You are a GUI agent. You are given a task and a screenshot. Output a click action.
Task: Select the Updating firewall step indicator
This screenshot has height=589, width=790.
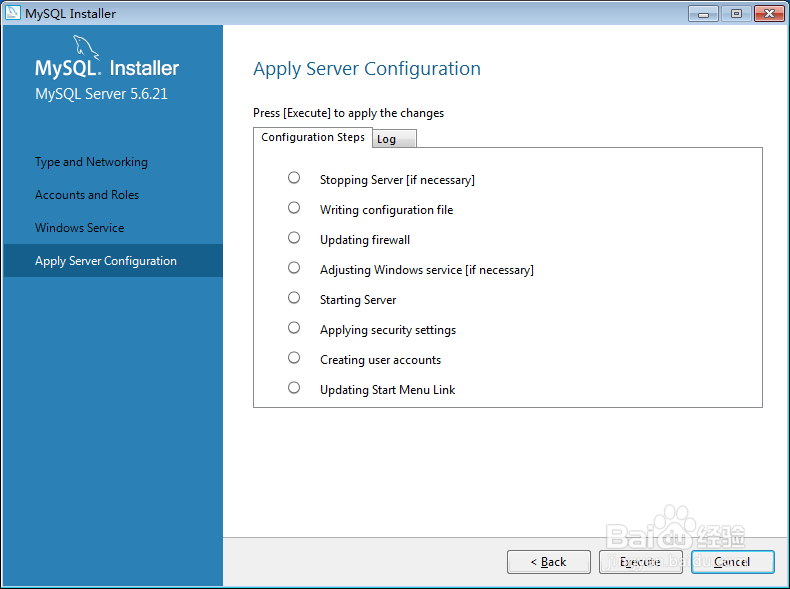294,237
